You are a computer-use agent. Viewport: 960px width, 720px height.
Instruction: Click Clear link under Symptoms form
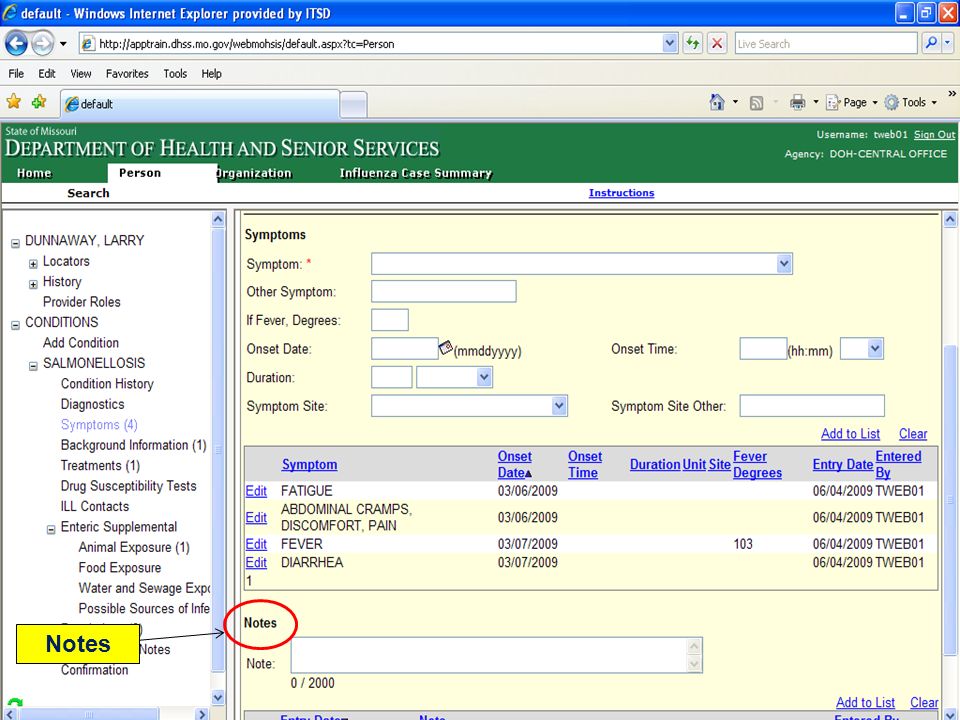pyautogui.click(x=913, y=433)
